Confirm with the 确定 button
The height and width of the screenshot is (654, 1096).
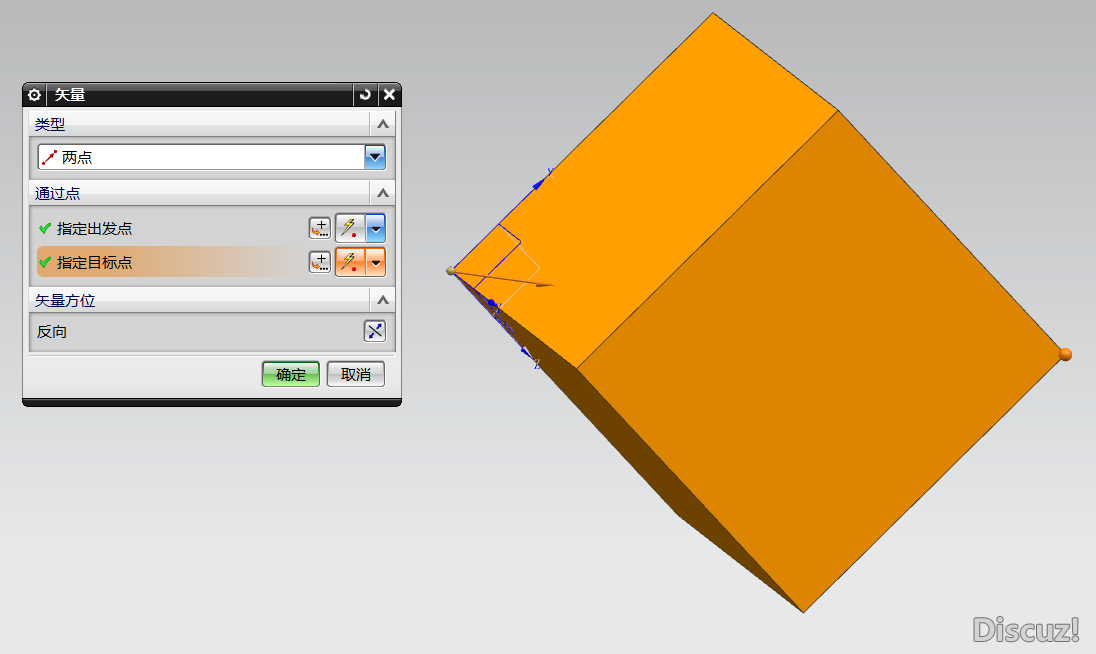pos(291,375)
